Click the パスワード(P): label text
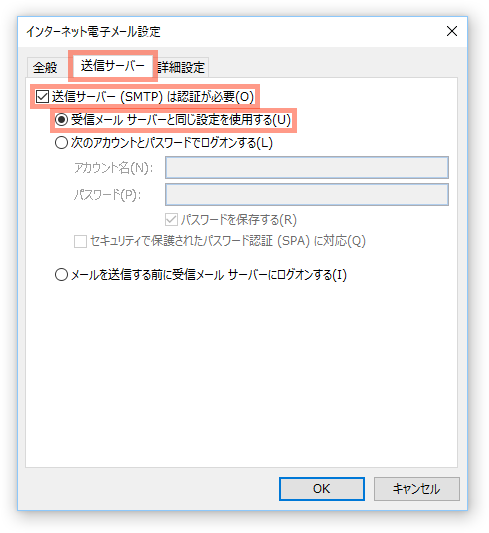This screenshot has width=489, height=533. point(108,195)
